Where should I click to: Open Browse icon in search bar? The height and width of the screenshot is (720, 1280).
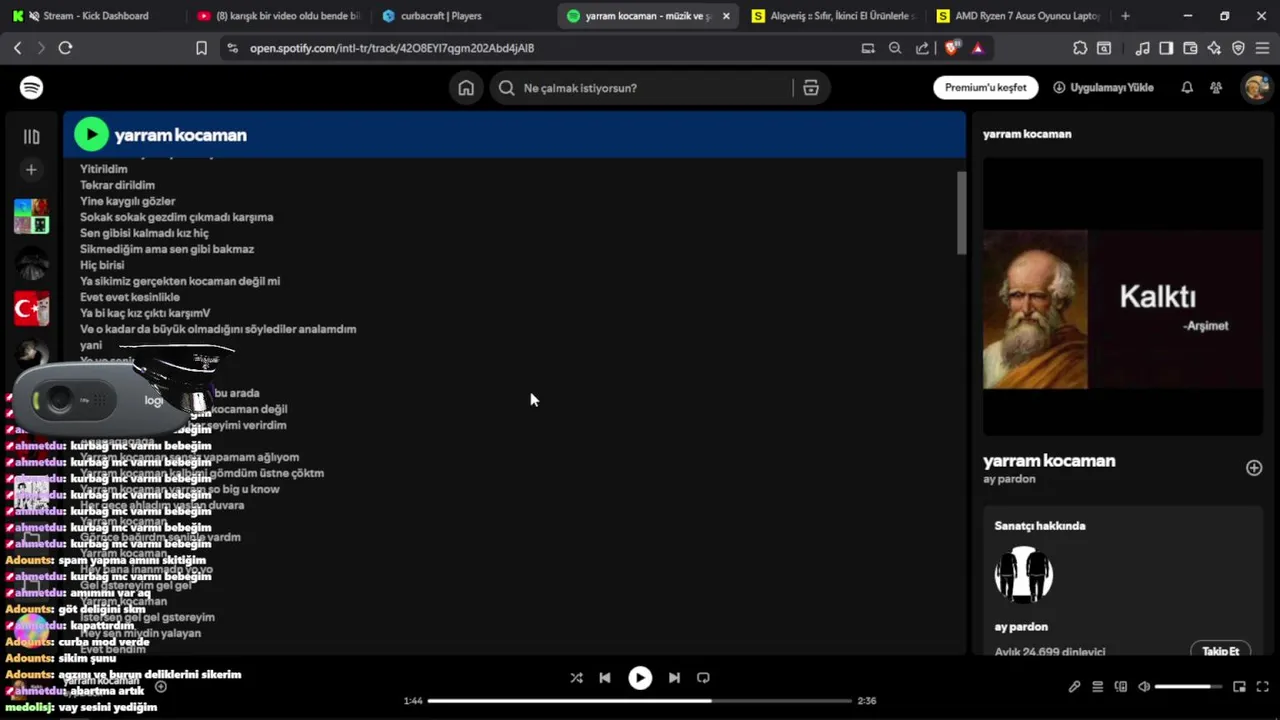click(x=811, y=88)
